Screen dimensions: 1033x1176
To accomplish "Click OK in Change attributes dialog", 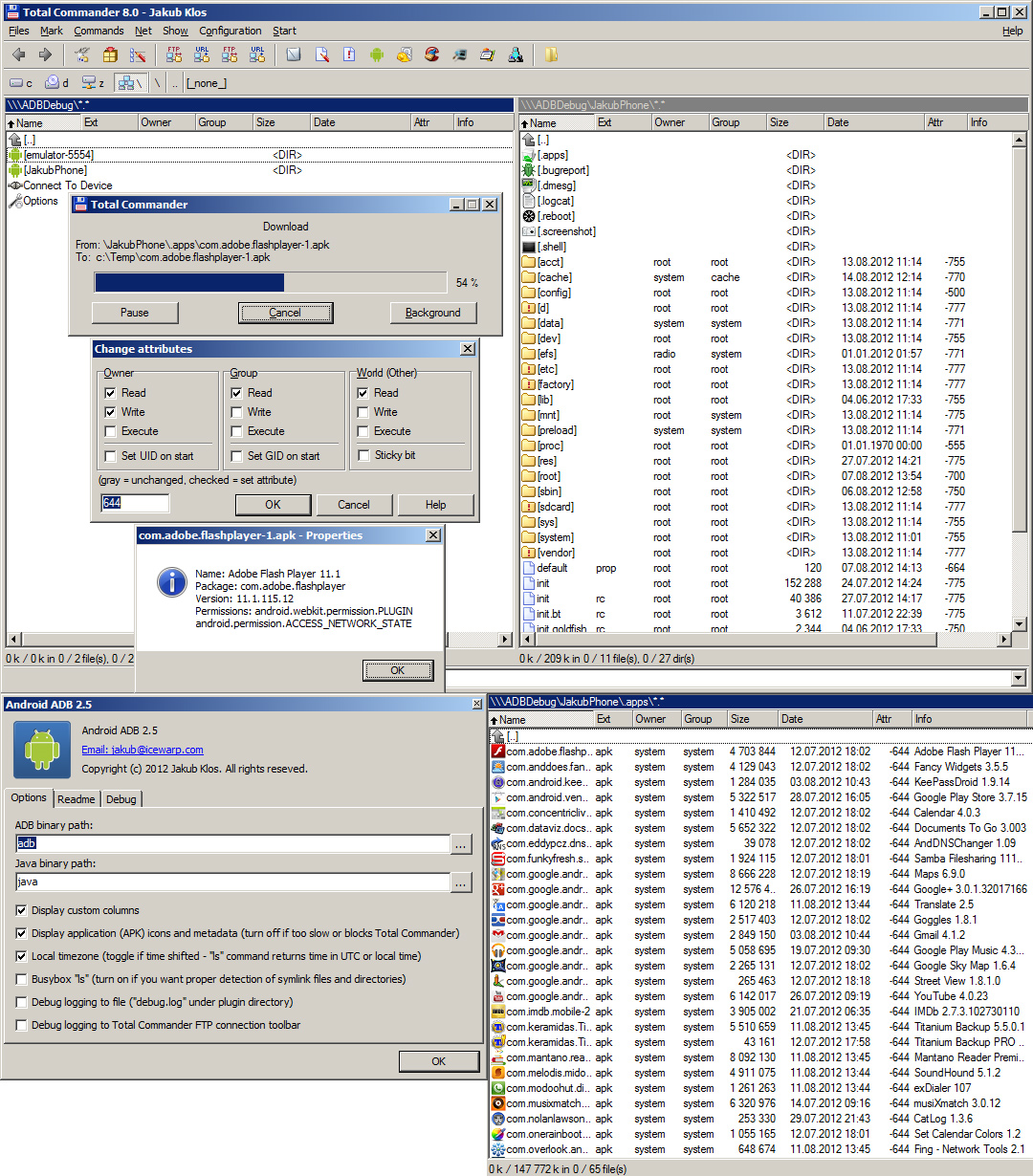I will click(x=273, y=505).
